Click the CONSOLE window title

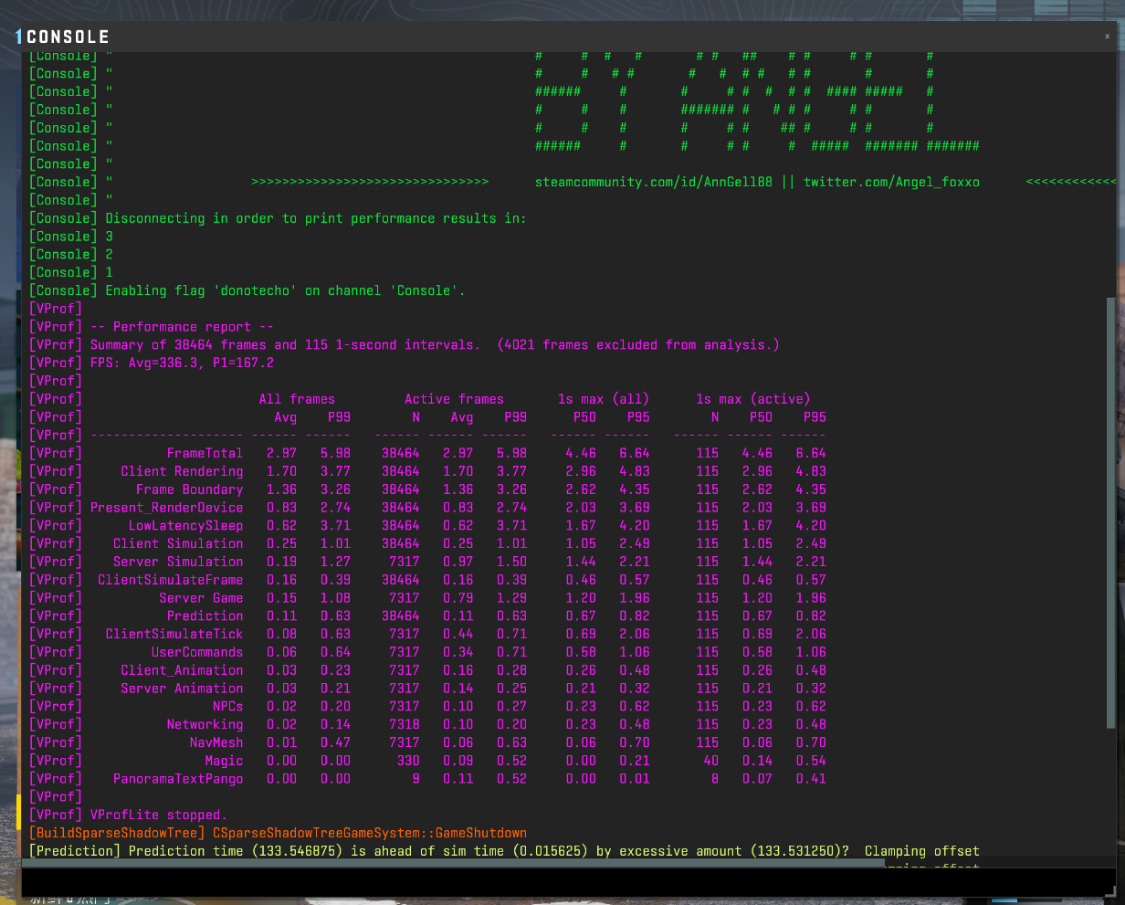pos(67,37)
